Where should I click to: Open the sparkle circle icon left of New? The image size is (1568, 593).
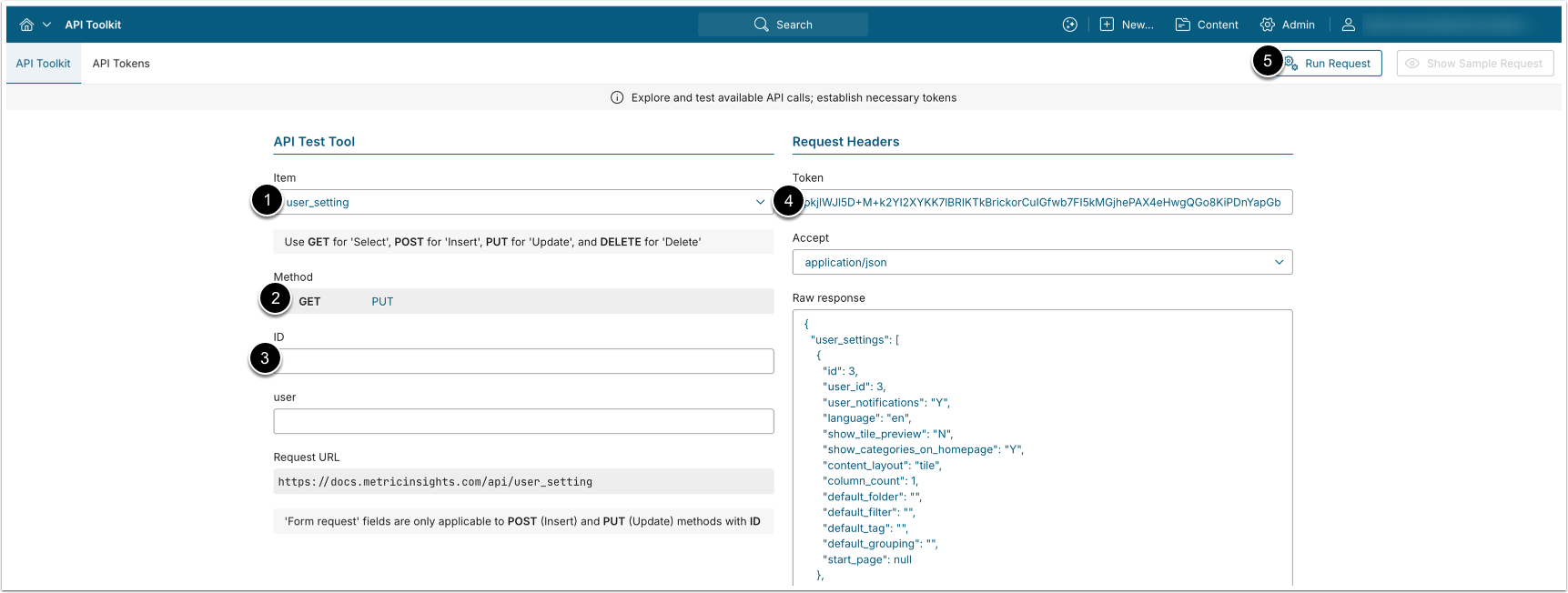click(x=1069, y=25)
